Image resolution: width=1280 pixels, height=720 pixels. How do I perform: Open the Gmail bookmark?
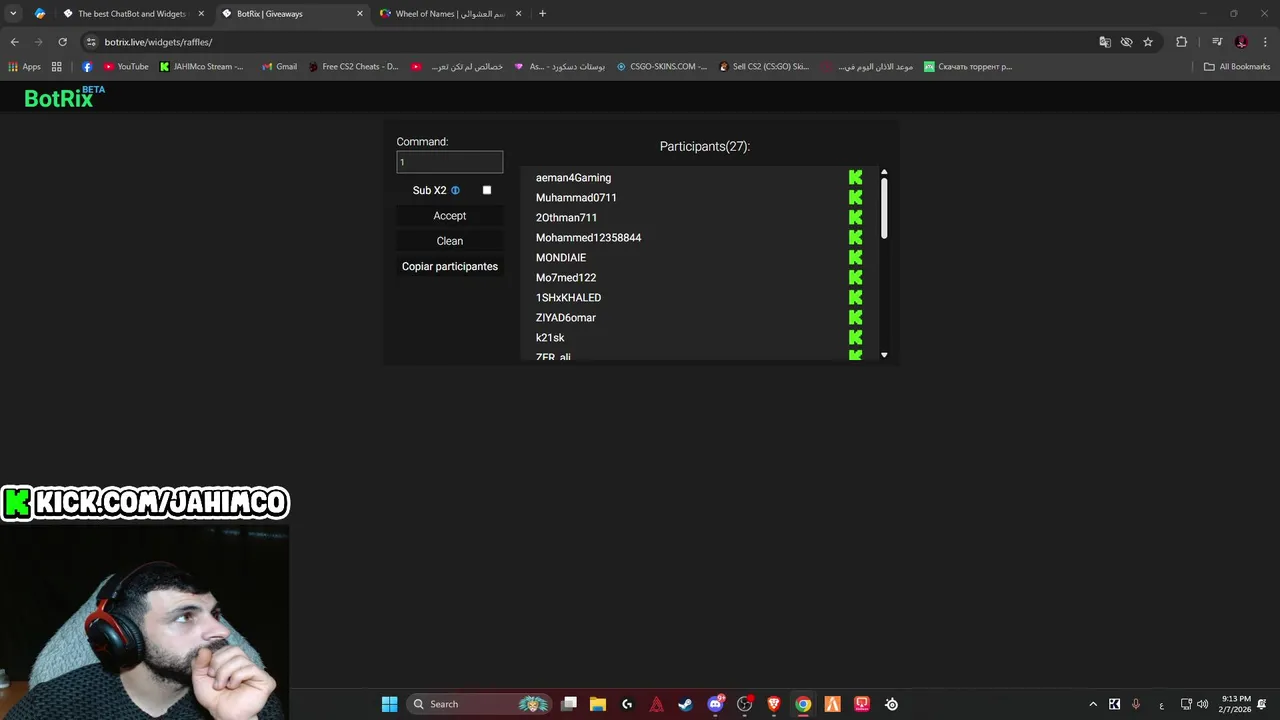(279, 67)
